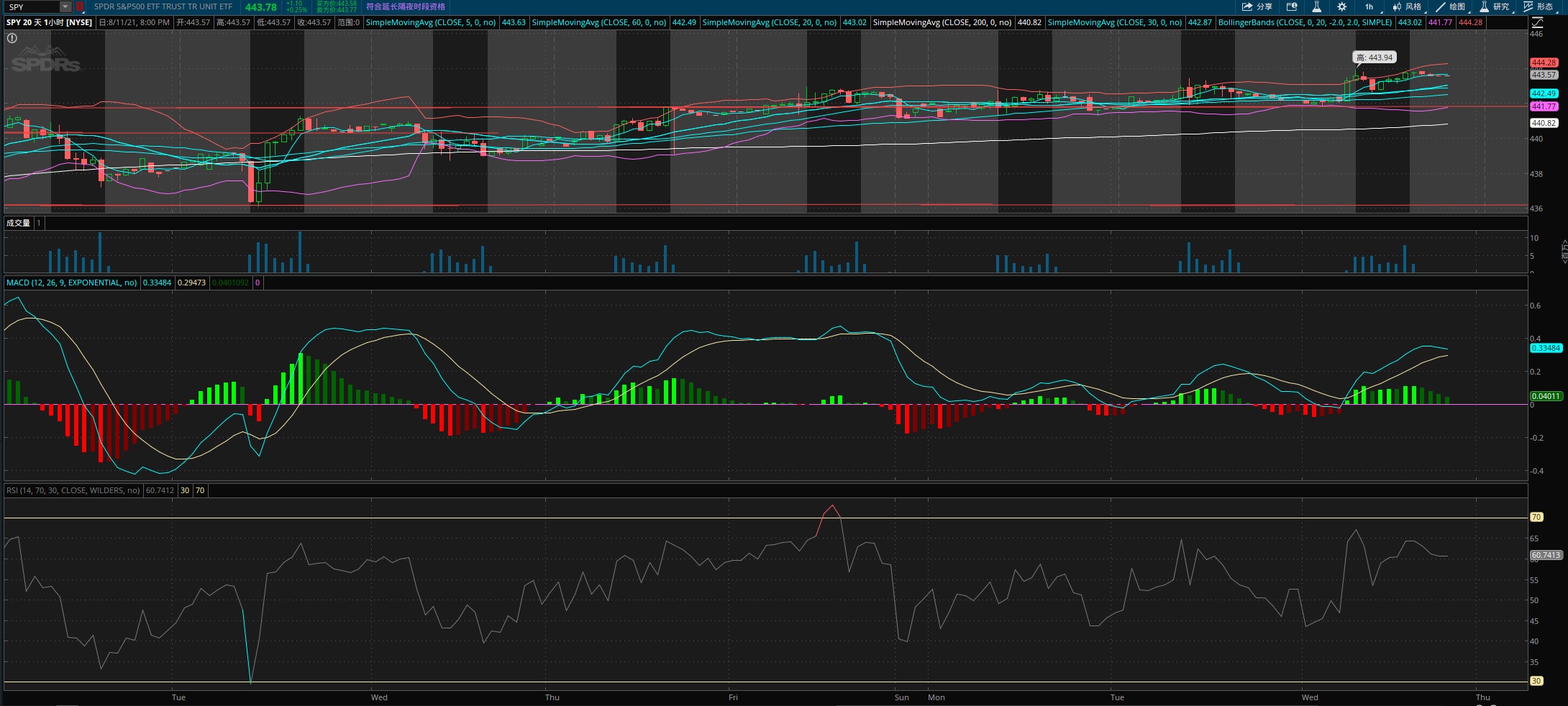The image size is (1568, 706).
Task: Open chart settings gear icon
Action: coord(1341,6)
